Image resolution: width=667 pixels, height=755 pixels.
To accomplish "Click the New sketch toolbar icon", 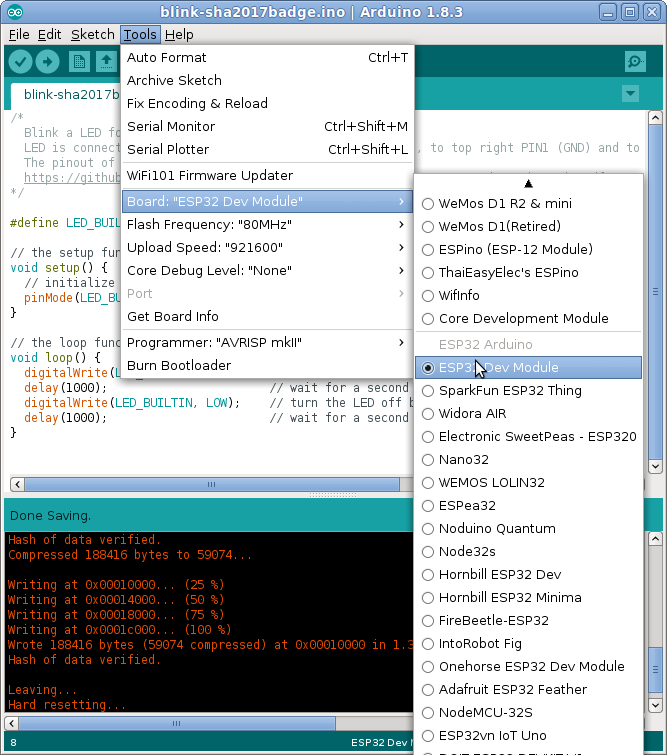I will (79, 62).
